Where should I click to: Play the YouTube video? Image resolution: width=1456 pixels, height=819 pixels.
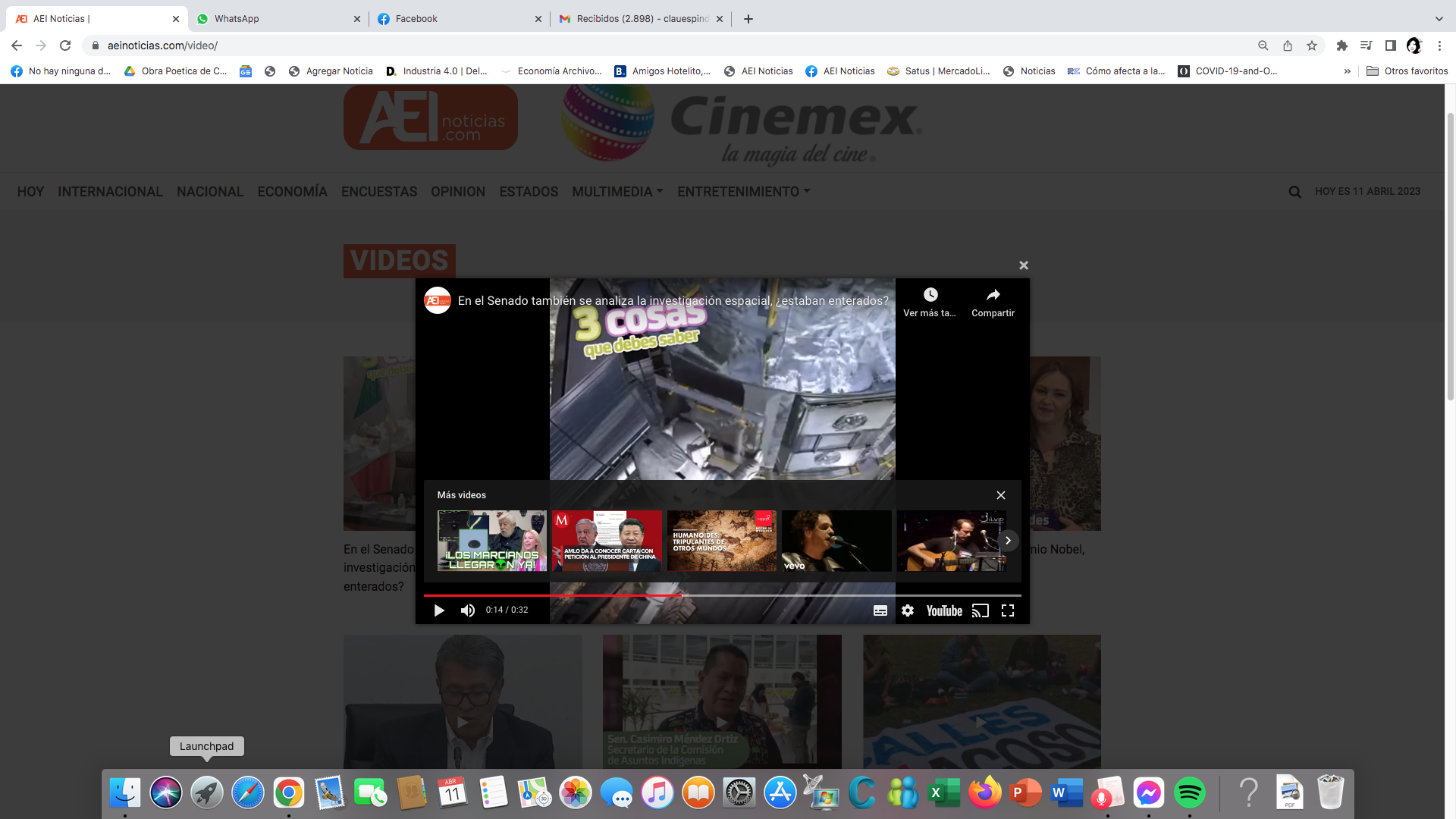(x=438, y=610)
